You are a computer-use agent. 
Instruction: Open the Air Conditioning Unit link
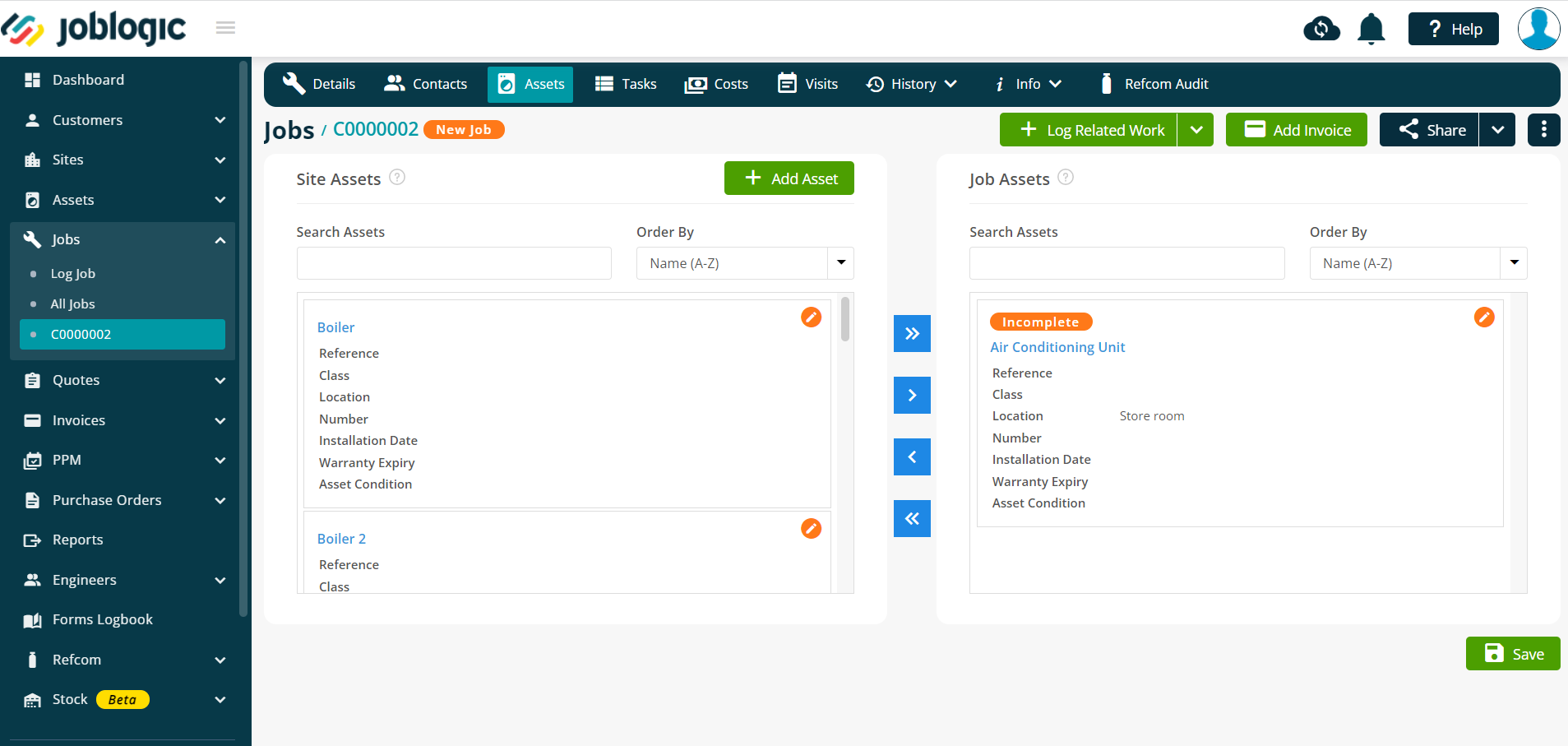click(x=1057, y=347)
